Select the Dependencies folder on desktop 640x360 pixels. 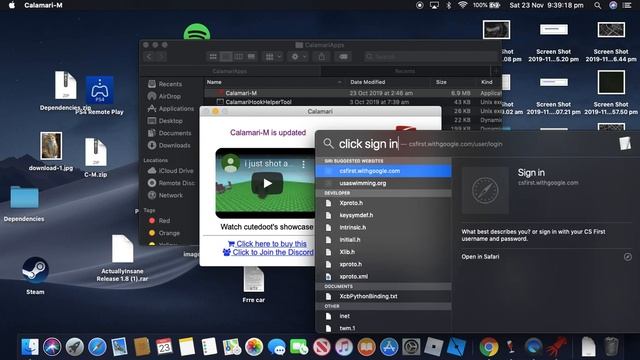pos(24,197)
